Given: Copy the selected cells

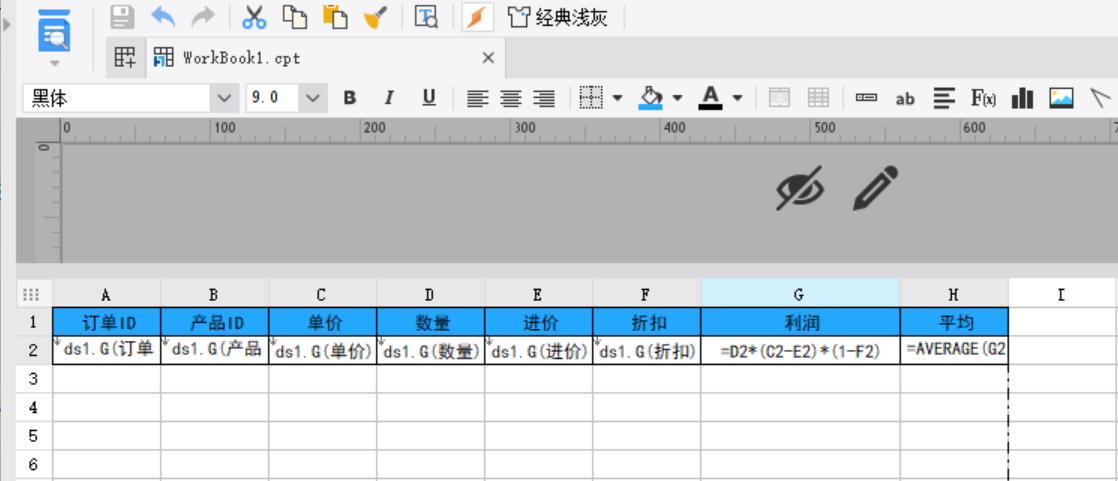Looking at the screenshot, I should click(294, 17).
